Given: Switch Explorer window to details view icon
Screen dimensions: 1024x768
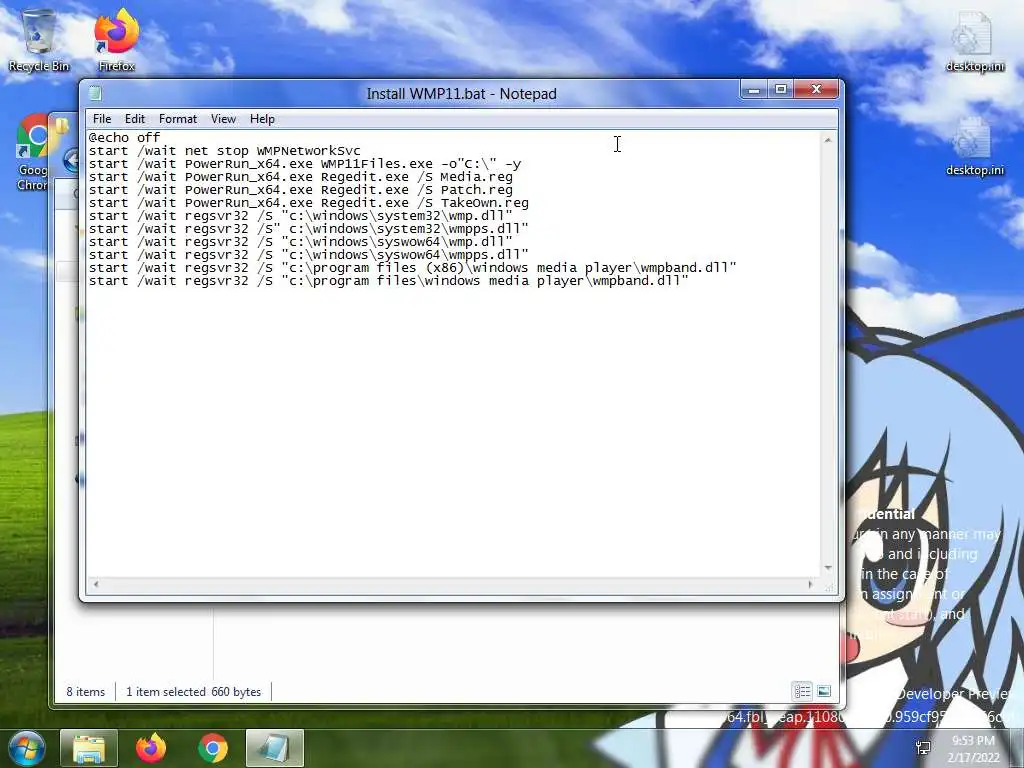Looking at the screenshot, I should pos(802,691).
